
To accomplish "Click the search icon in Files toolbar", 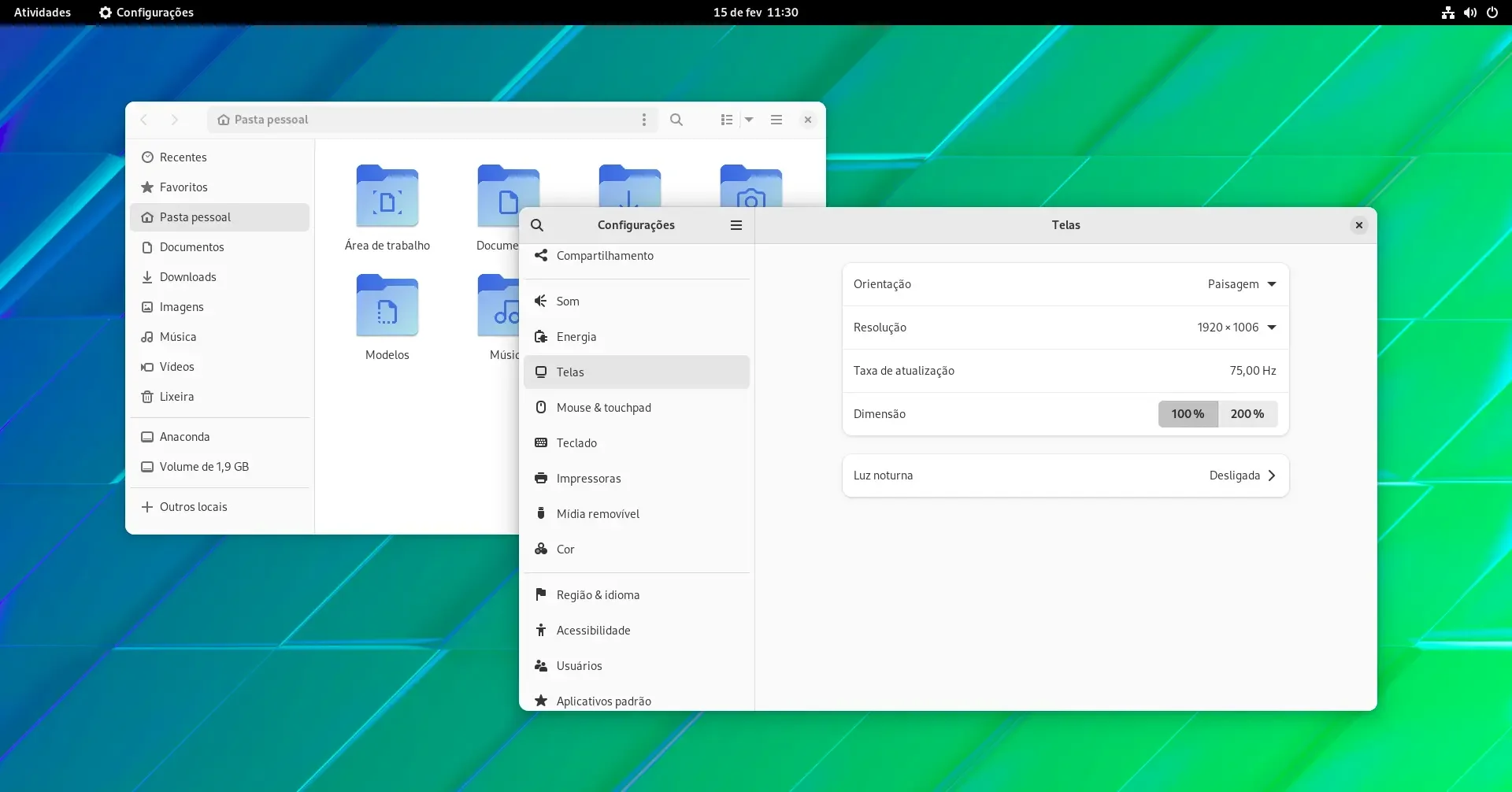I will 676,120.
